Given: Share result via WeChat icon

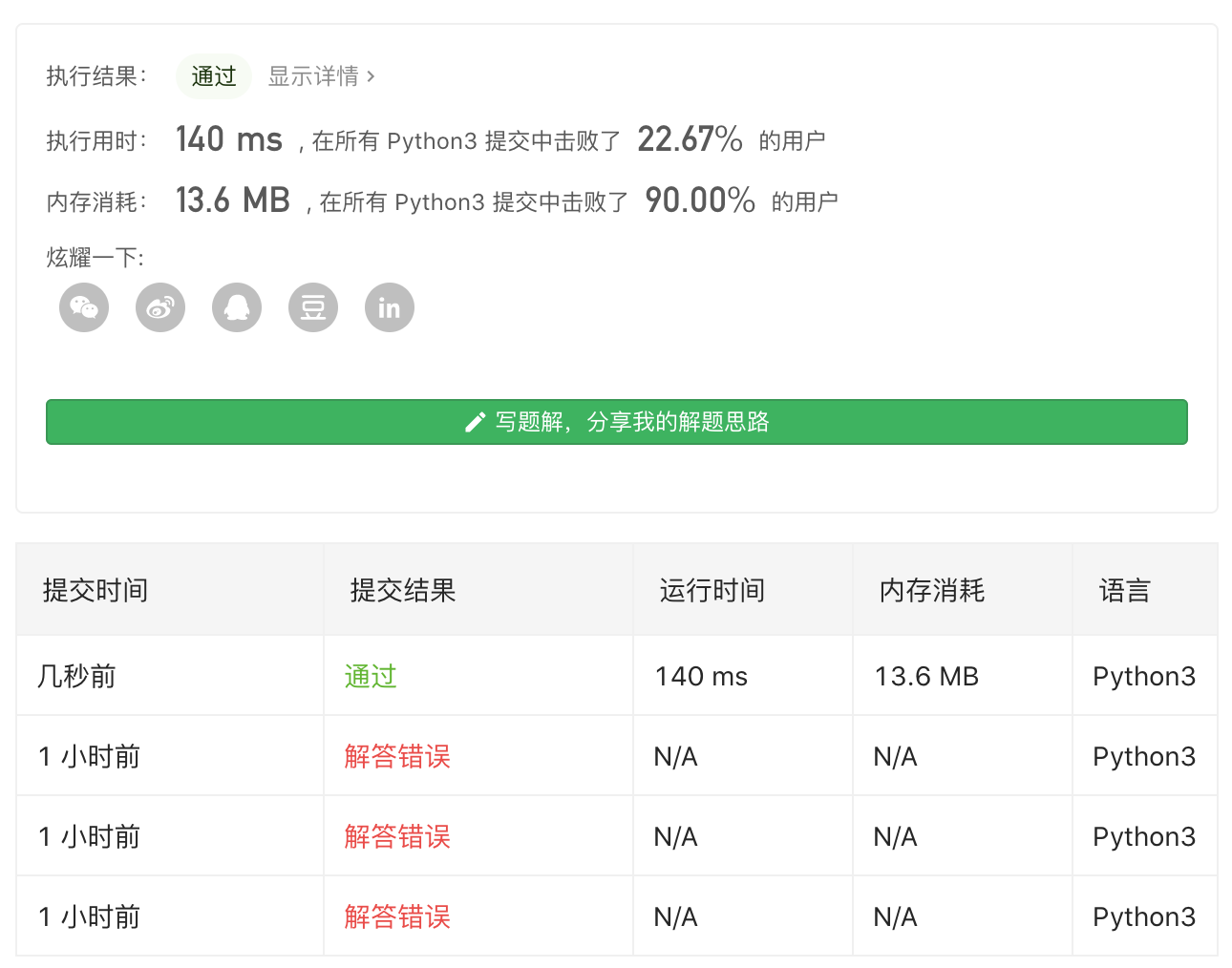Looking at the screenshot, I should 84,307.
